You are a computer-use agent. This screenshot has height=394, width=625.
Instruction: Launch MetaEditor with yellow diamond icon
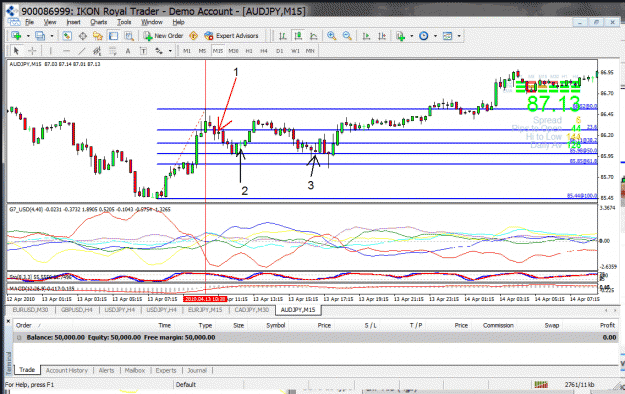click(194, 36)
